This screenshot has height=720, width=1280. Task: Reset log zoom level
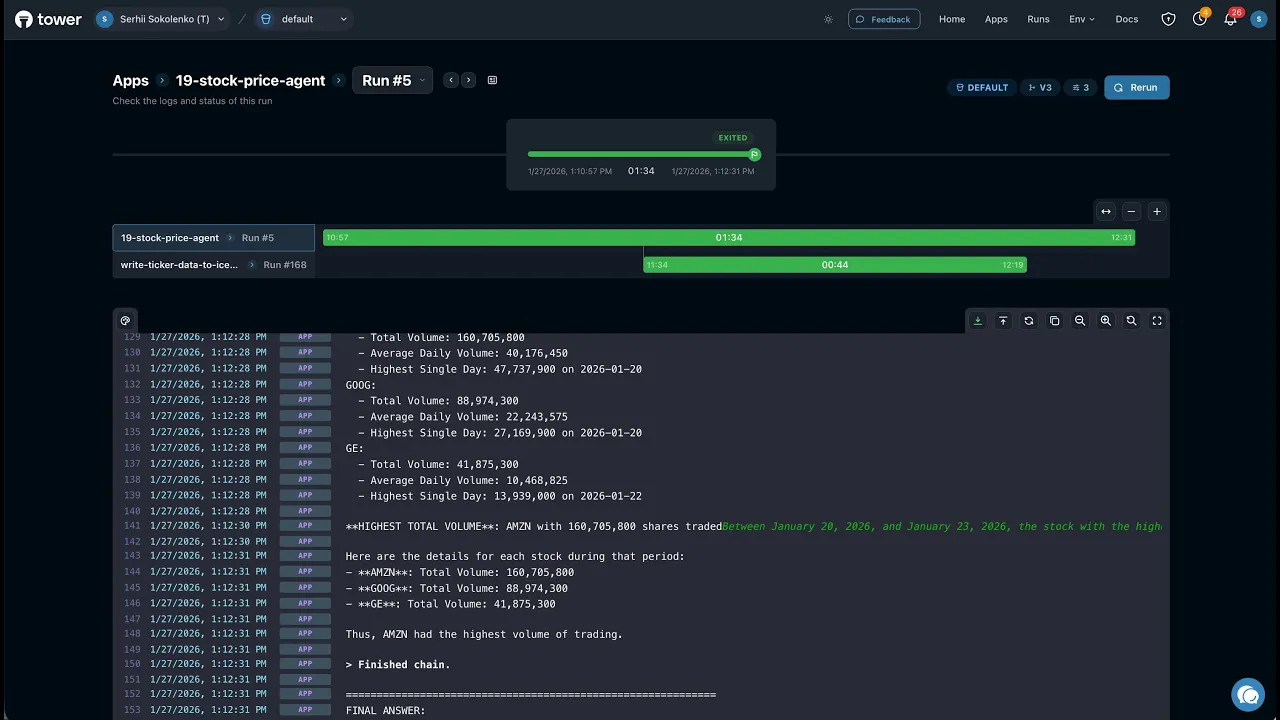click(1131, 321)
